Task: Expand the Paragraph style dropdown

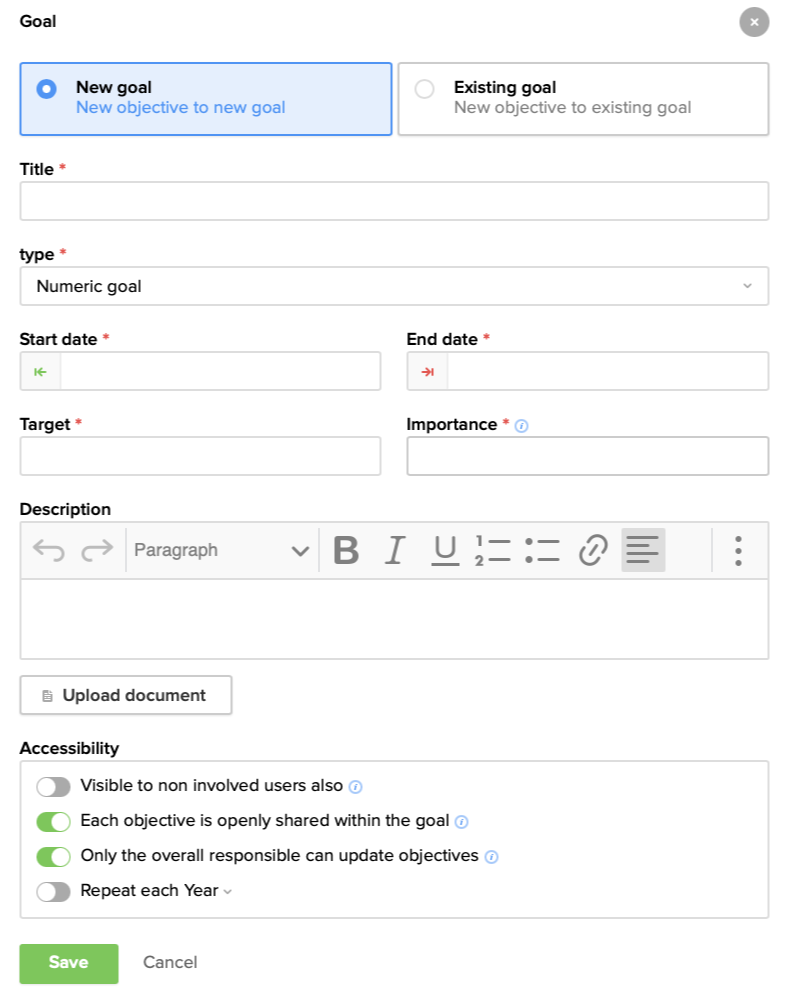Action: point(221,550)
